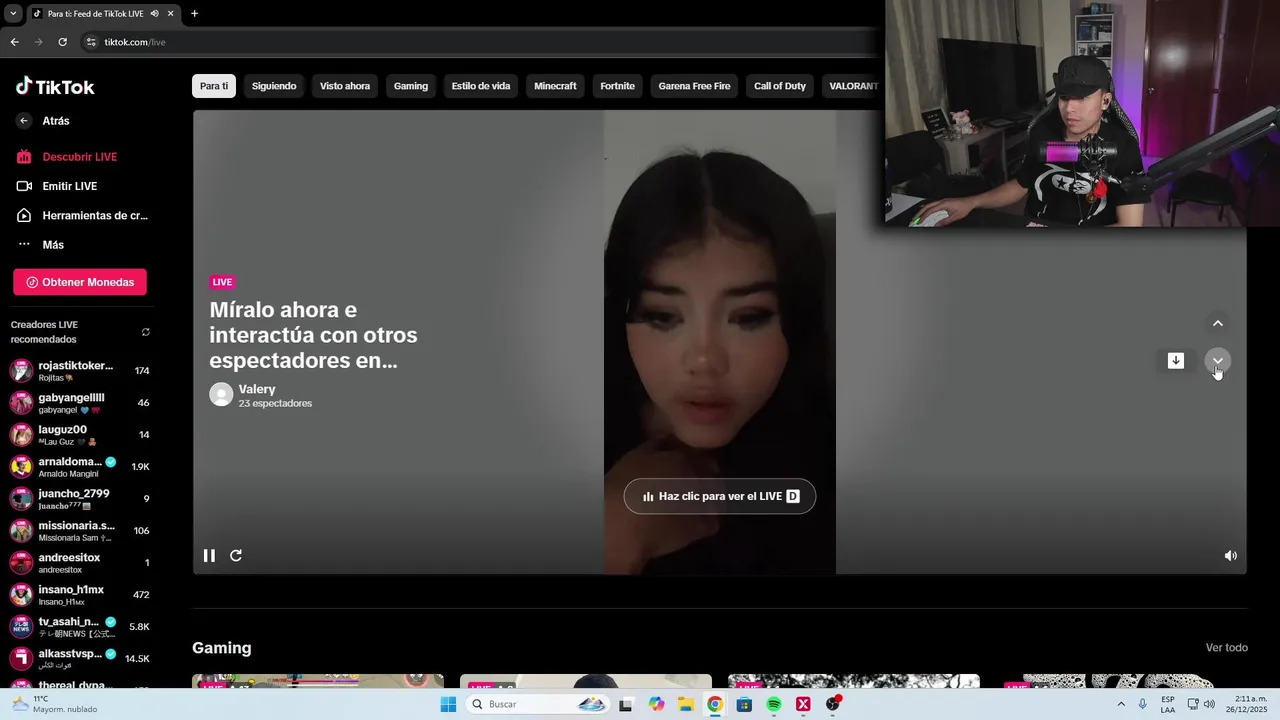Click Haz clic para ver el LIVE

point(720,496)
